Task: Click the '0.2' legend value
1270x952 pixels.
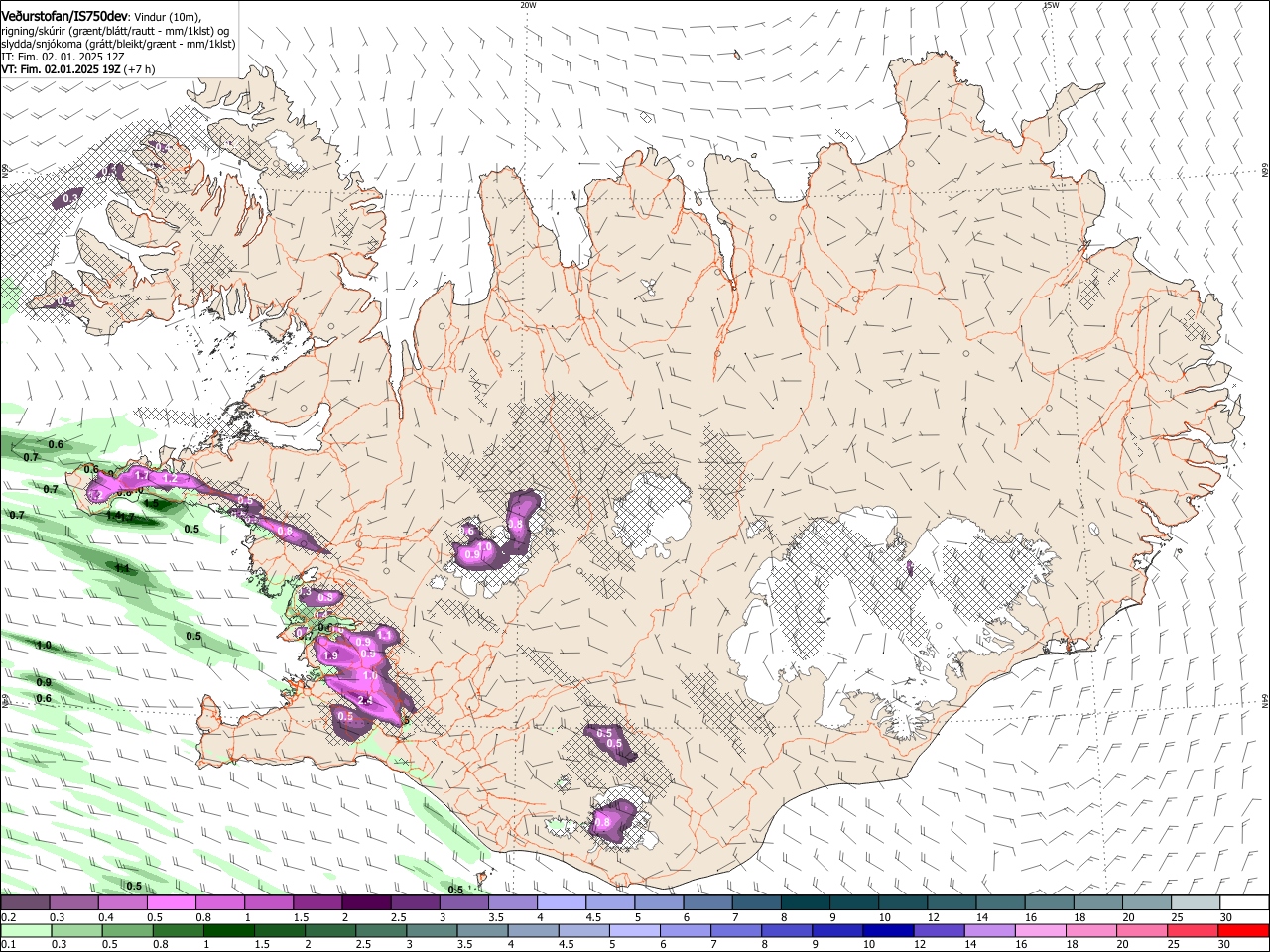Action: coord(8,917)
